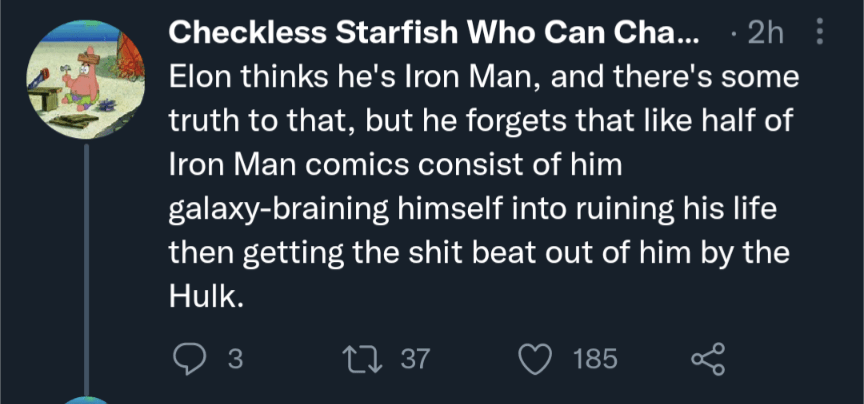Open the Checkless Starfish profile name
The image size is (864, 404).
[x=435, y=34]
